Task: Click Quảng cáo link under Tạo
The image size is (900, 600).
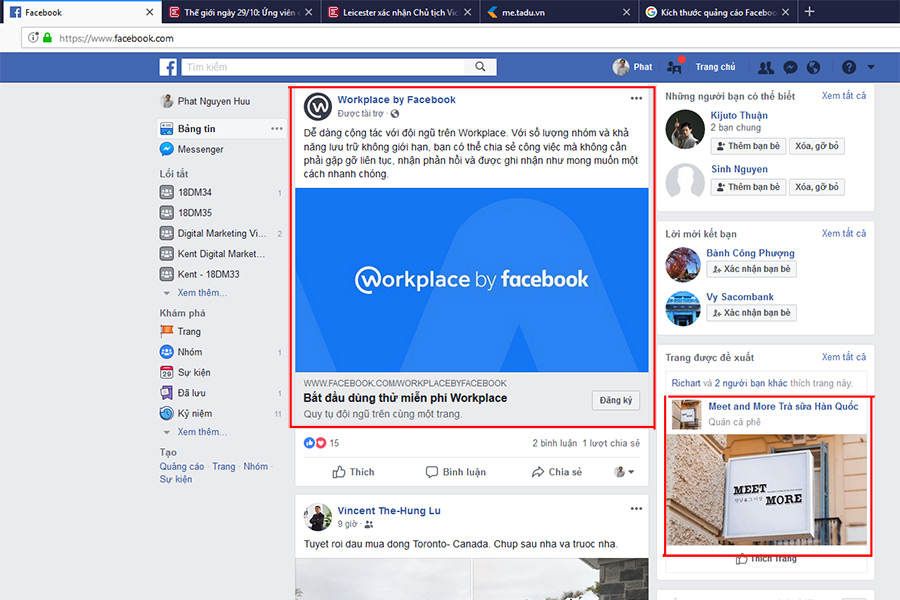Action: pyautogui.click(x=181, y=466)
